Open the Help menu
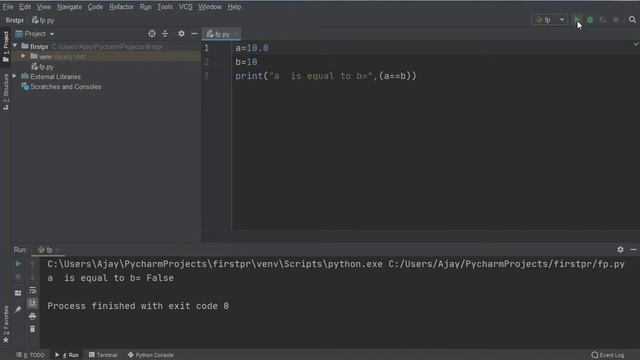Screen dimensions: 640x360 234,7
